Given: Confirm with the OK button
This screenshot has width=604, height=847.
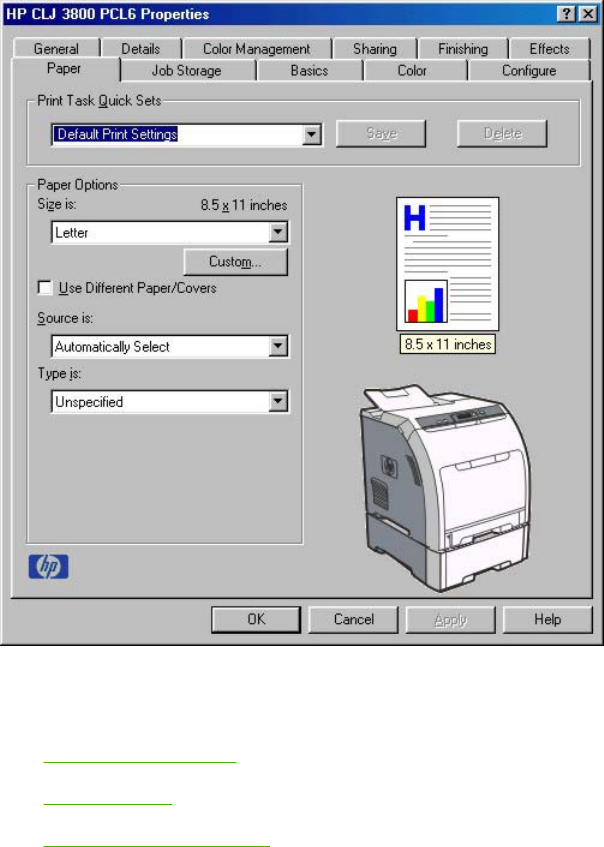Looking at the screenshot, I should pos(256,619).
